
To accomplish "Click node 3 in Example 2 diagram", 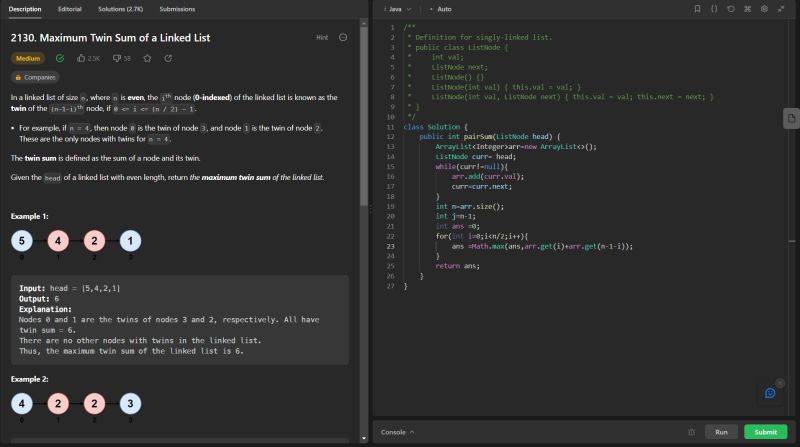I will tap(130, 404).
